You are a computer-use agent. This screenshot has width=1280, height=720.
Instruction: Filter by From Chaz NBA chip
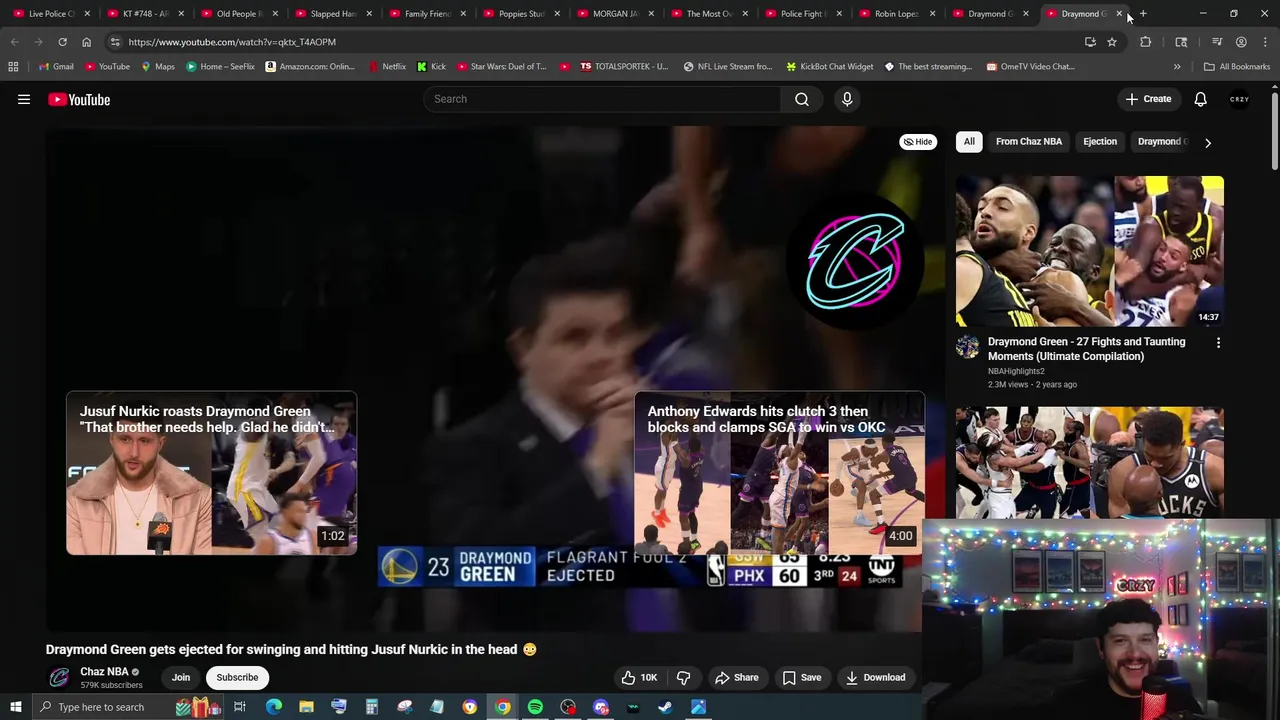coord(1029,142)
